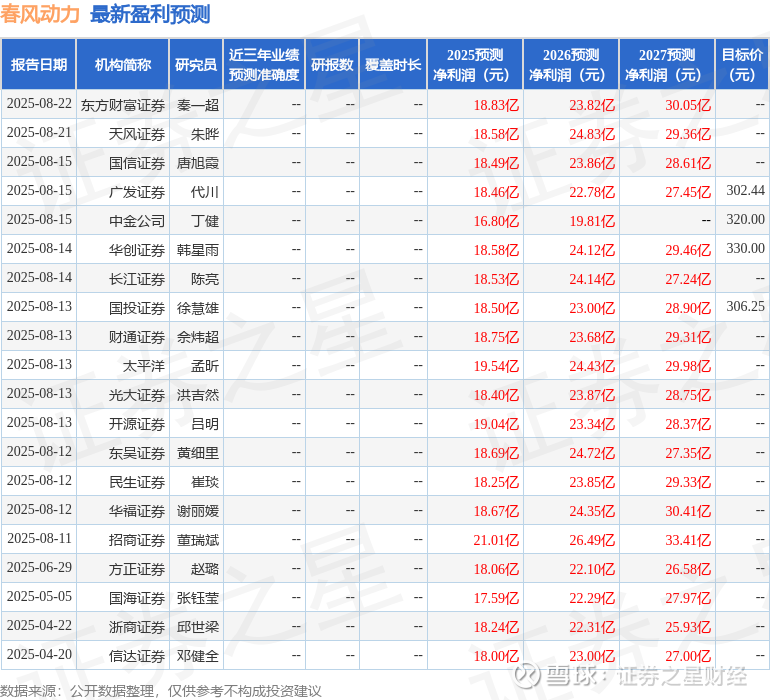Select the 机构简称 column header

click(x=123, y=64)
